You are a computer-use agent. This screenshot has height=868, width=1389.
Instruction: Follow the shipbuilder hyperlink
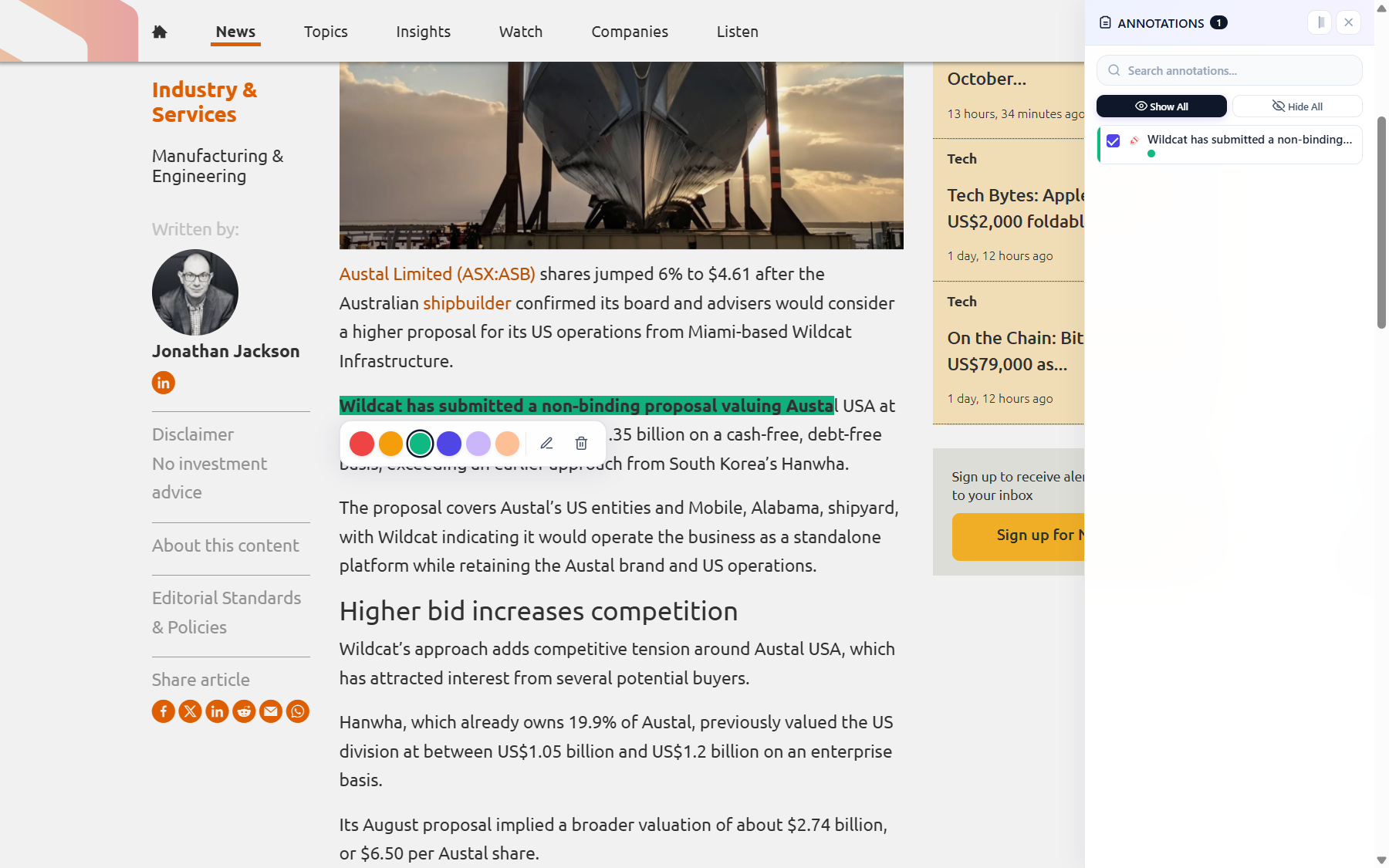[x=467, y=303]
